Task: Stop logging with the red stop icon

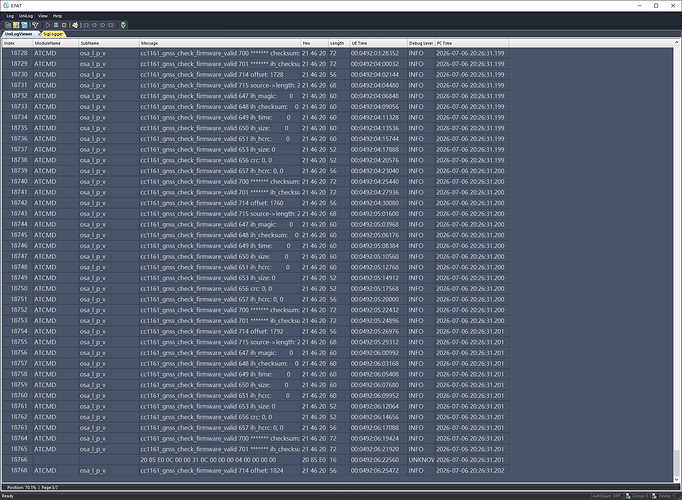Action: coord(64,25)
